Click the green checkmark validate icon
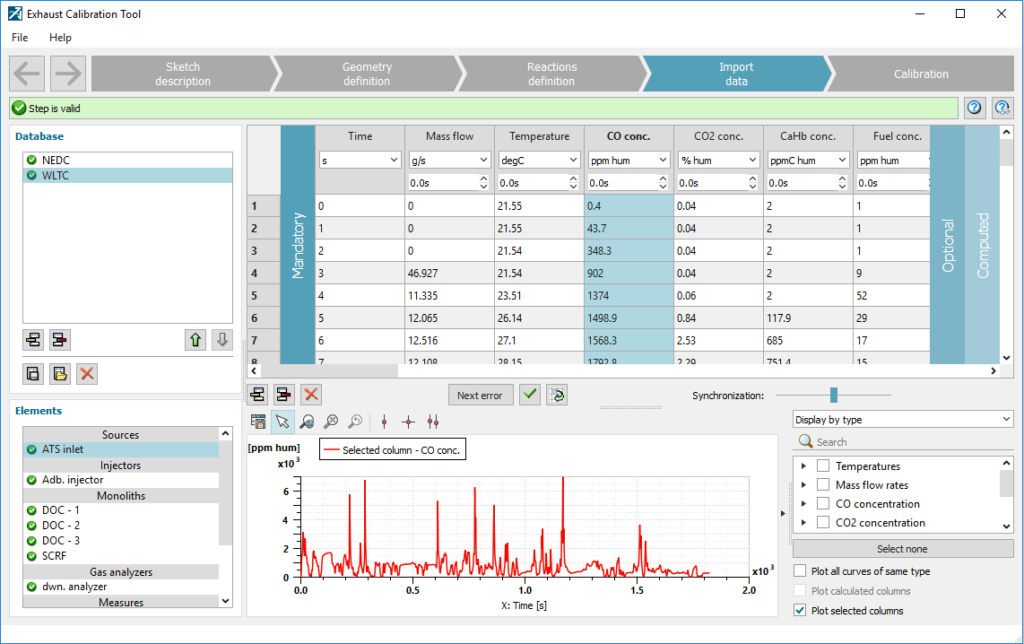Viewport: 1024px width, 644px height. click(x=530, y=395)
